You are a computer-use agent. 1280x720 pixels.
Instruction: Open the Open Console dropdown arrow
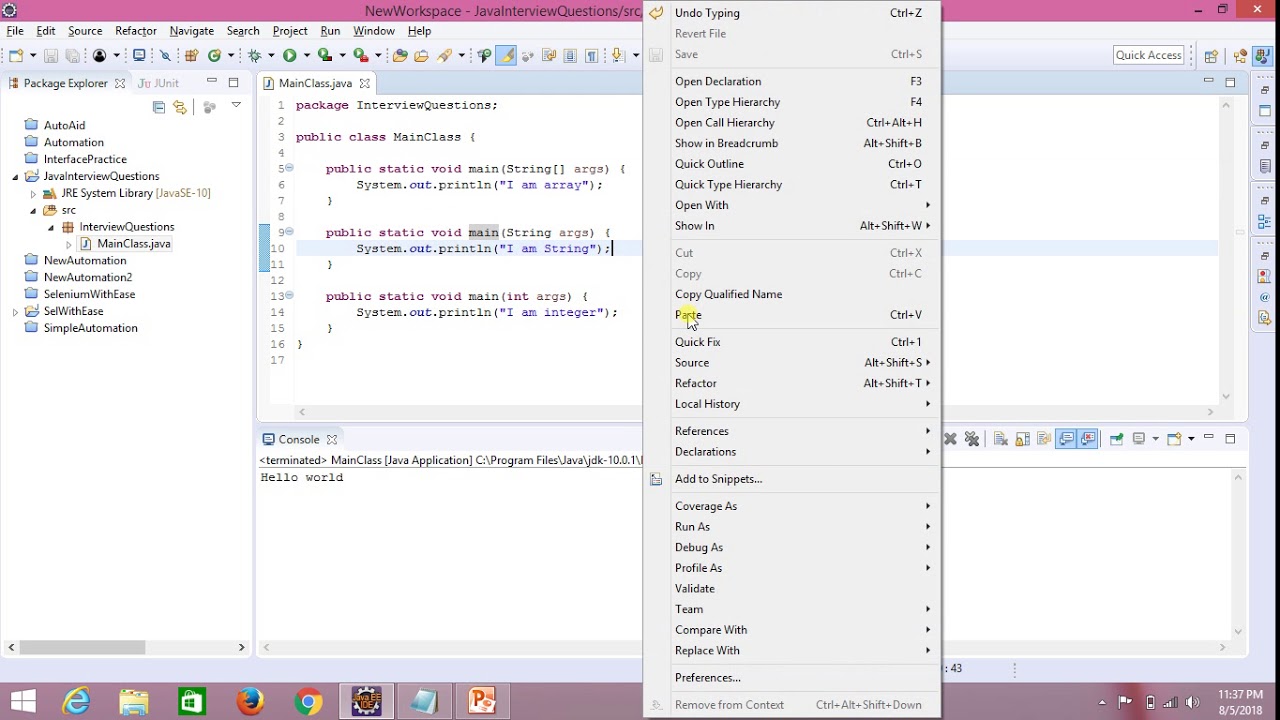coord(1191,439)
